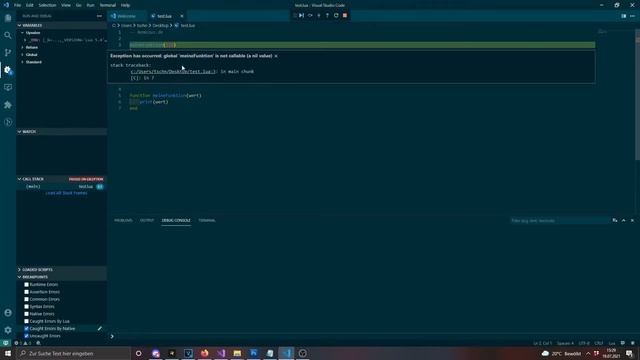640x360 pixels.
Task: Disable Caught Errors By Native checkbox
Action: (27, 329)
